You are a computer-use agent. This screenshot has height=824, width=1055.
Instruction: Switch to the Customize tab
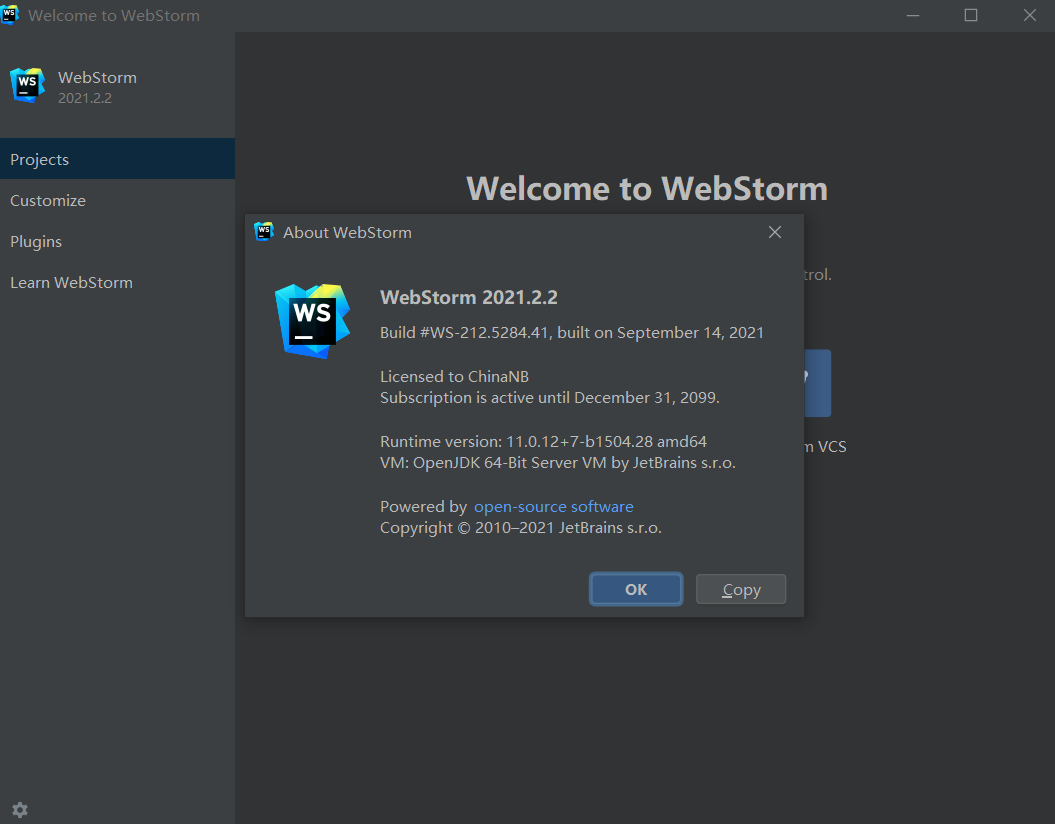pyautogui.click(x=117, y=200)
